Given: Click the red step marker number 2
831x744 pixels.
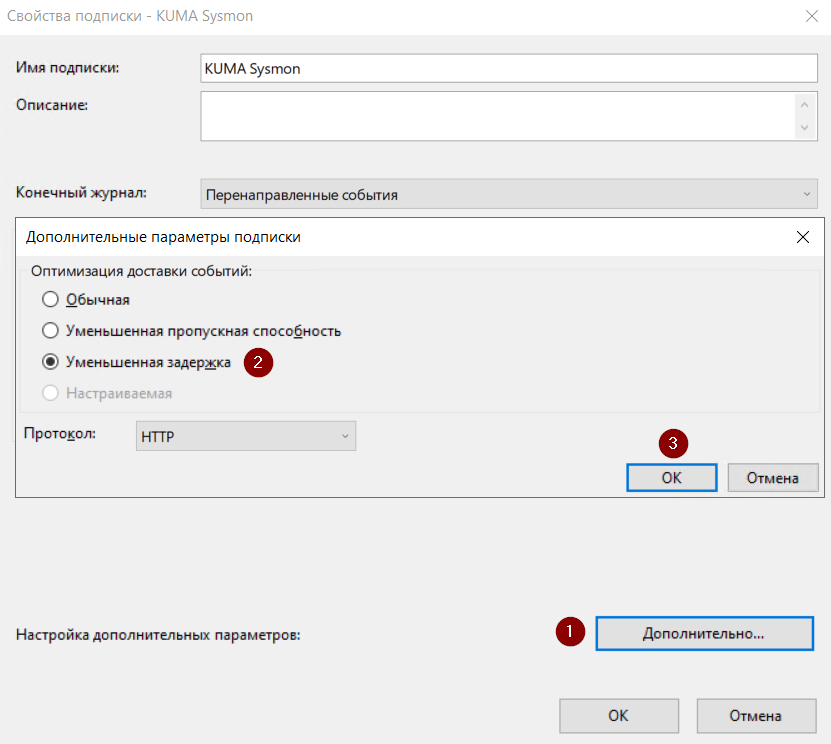Looking at the screenshot, I should pyautogui.click(x=258, y=362).
